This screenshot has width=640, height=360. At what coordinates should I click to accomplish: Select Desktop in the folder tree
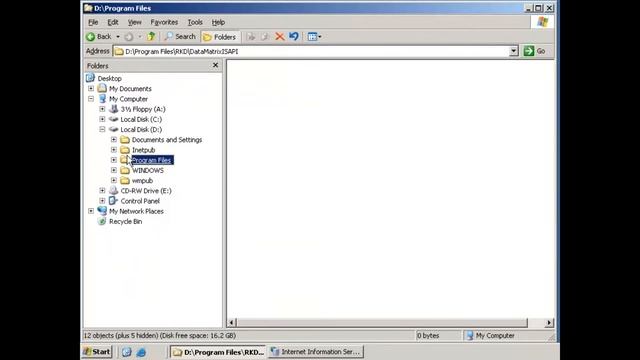[109, 78]
